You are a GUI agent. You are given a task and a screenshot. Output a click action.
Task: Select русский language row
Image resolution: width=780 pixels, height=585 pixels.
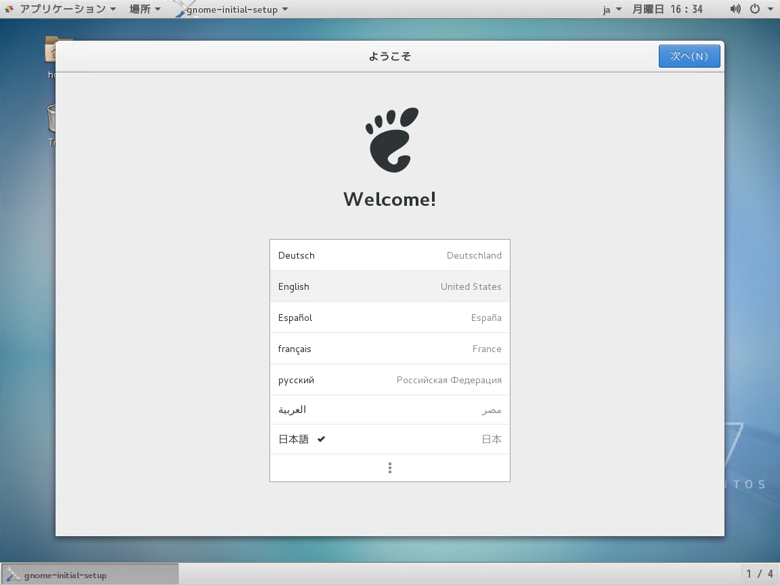pyautogui.click(x=390, y=380)
